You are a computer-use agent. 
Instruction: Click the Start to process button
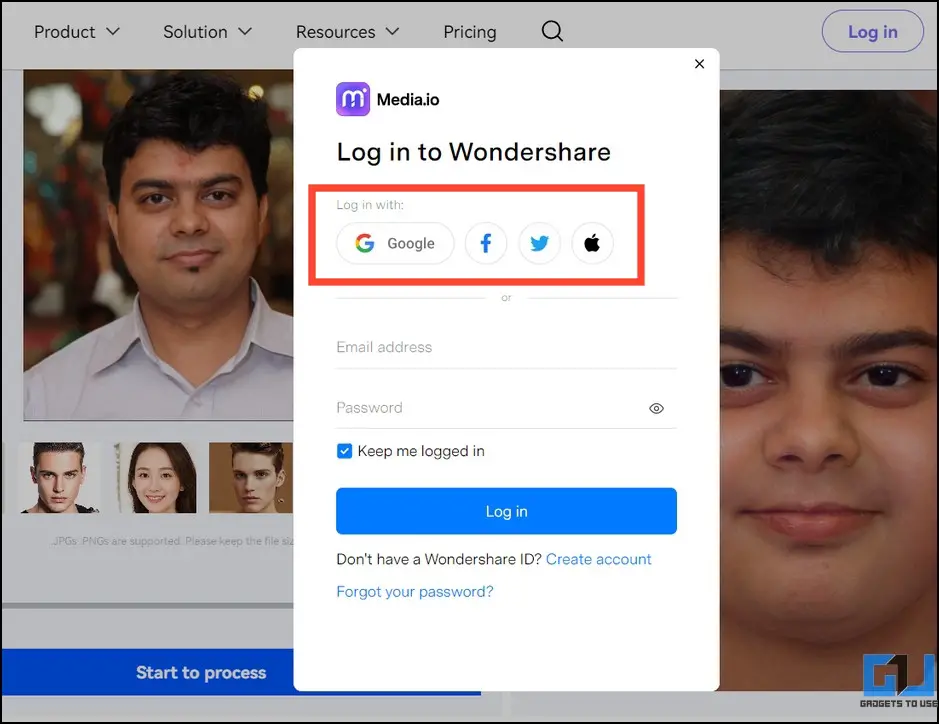click(x=201, y=672)
